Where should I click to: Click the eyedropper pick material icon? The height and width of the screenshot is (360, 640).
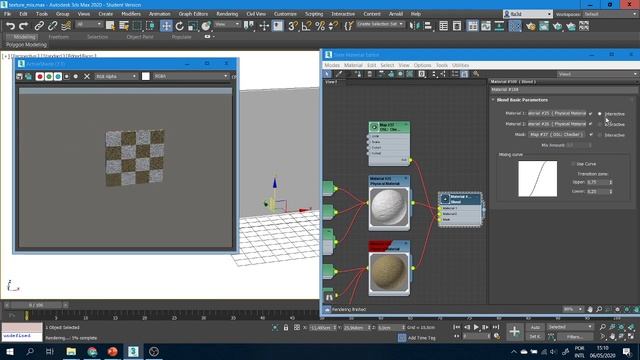(339, 74)
